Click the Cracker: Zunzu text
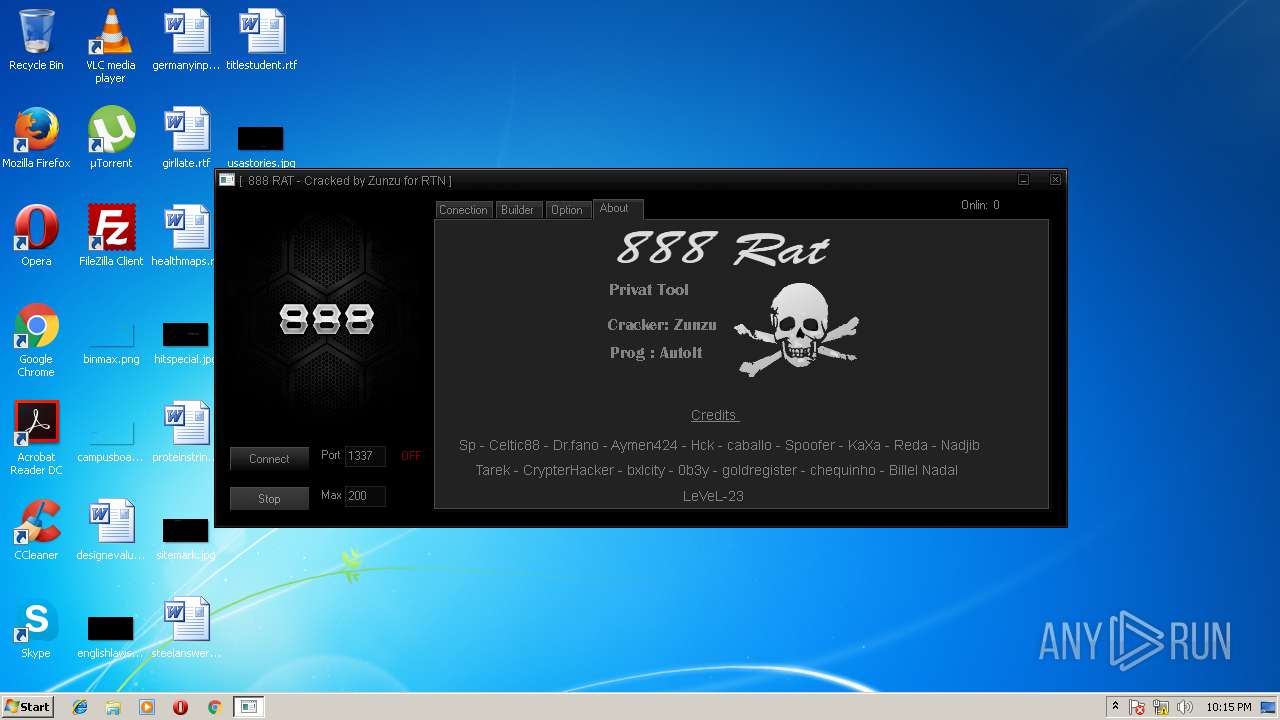The width and height of the screenshot is (1280, 720). (x=662, y=325)
